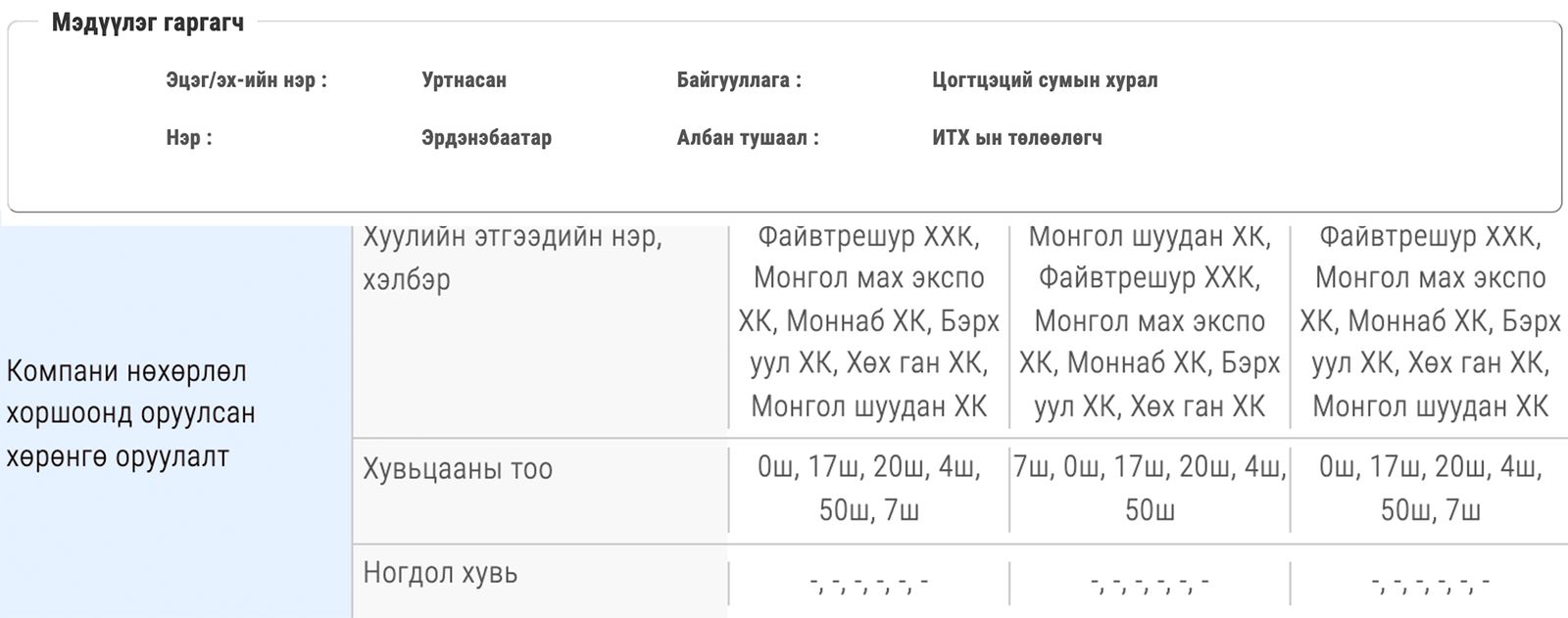Click the leftmost company list cell starting with "Файвтрешур ХХК"
This screenshot has width=1568, height=618.
[868, 321]
